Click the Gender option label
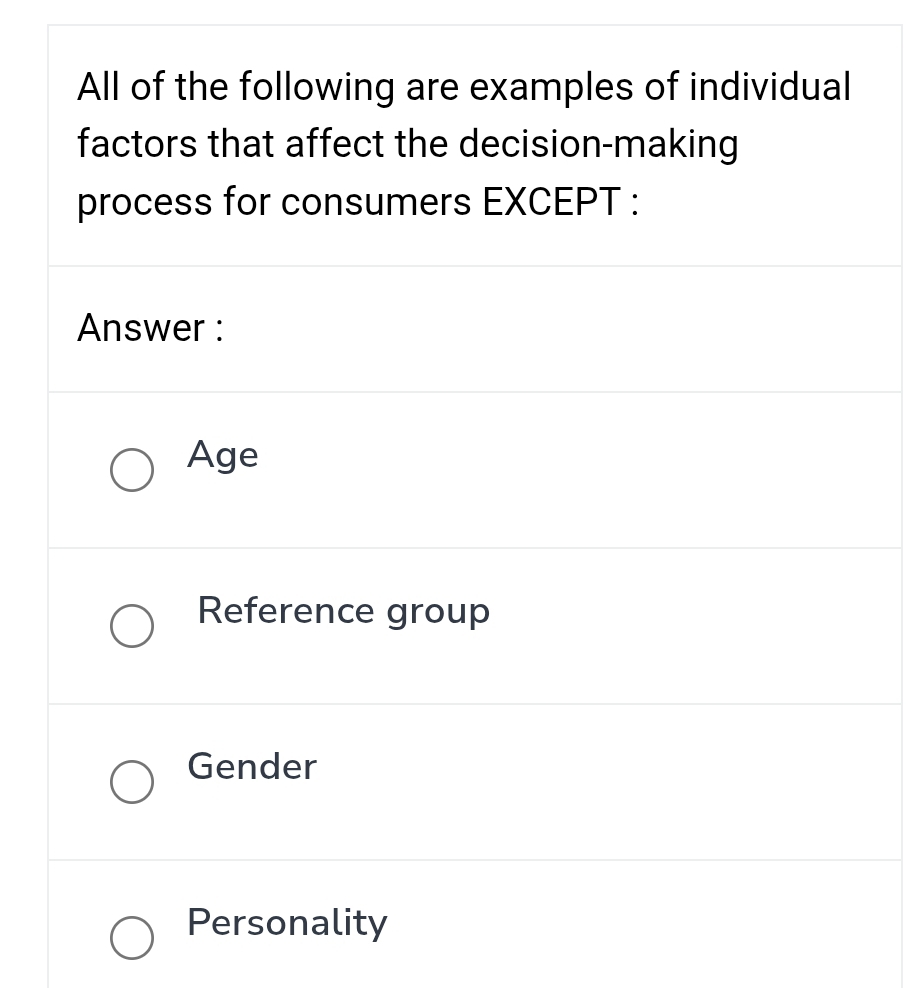 [251, 768]
